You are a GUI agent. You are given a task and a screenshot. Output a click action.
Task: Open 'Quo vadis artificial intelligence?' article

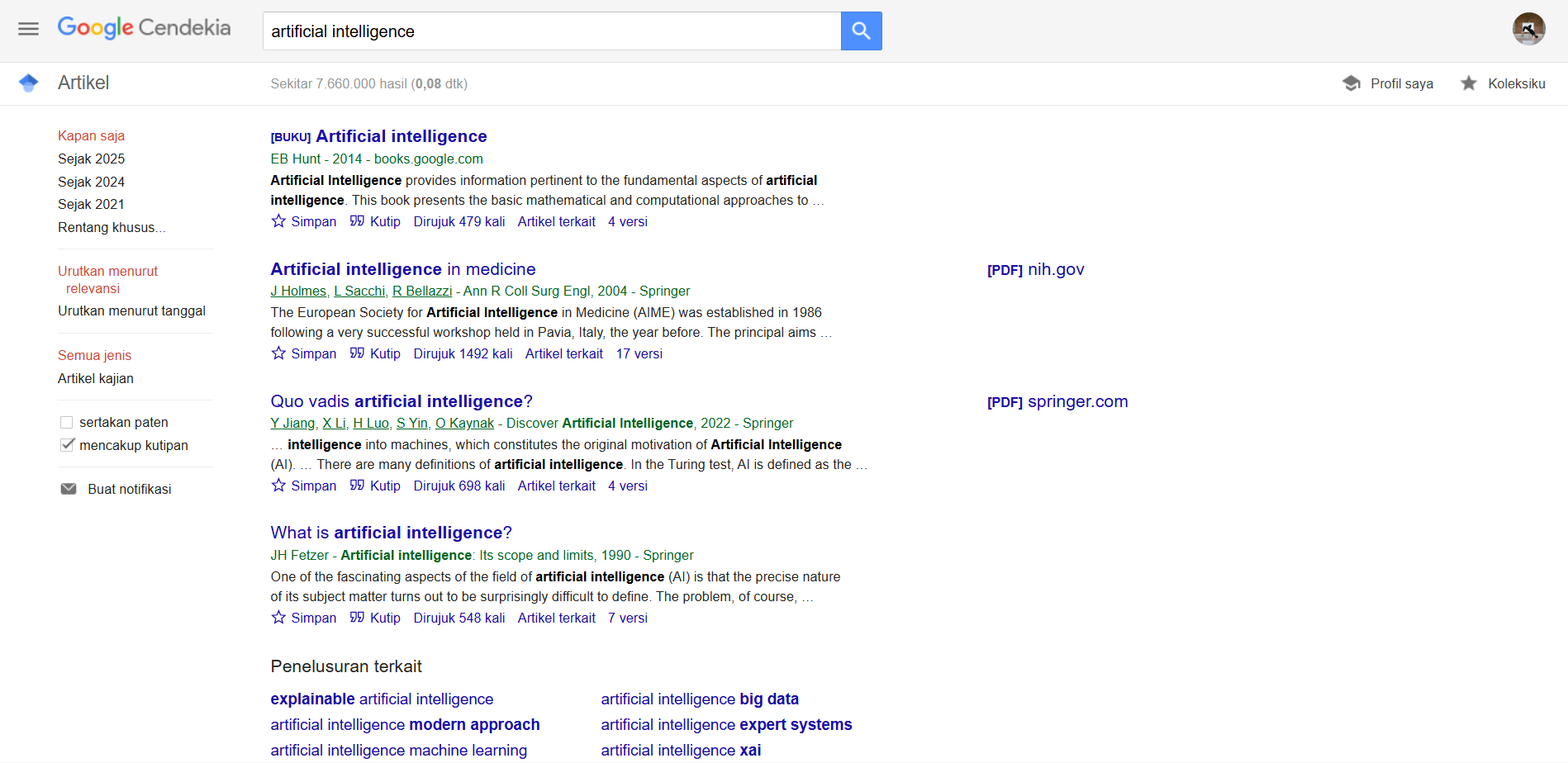tap(402, 401)
